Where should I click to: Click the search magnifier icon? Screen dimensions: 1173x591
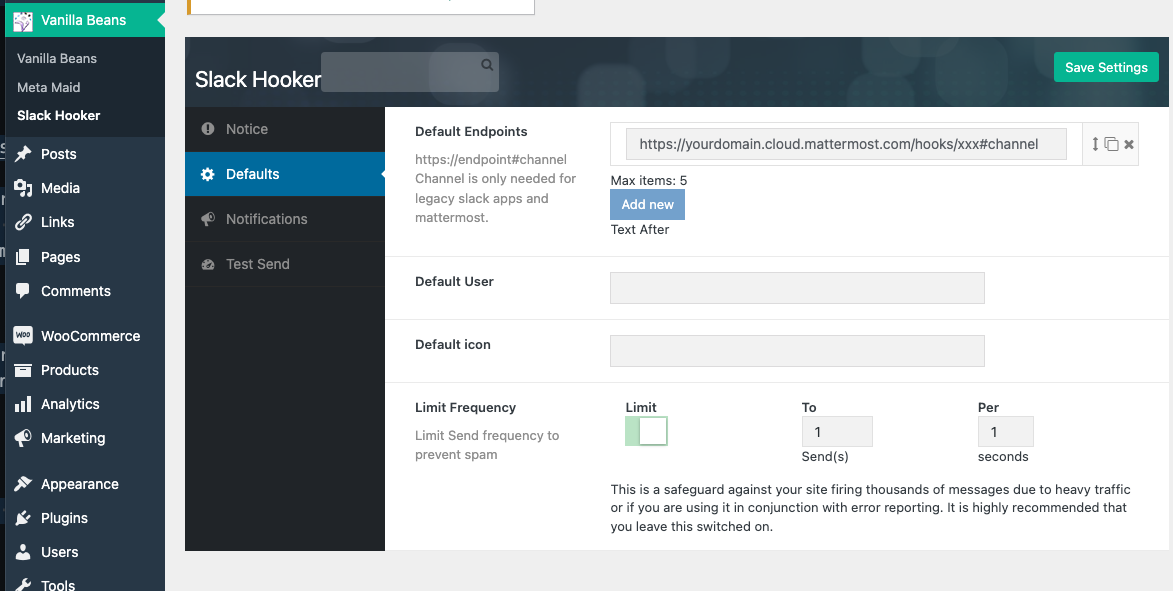tap(487, 65)
